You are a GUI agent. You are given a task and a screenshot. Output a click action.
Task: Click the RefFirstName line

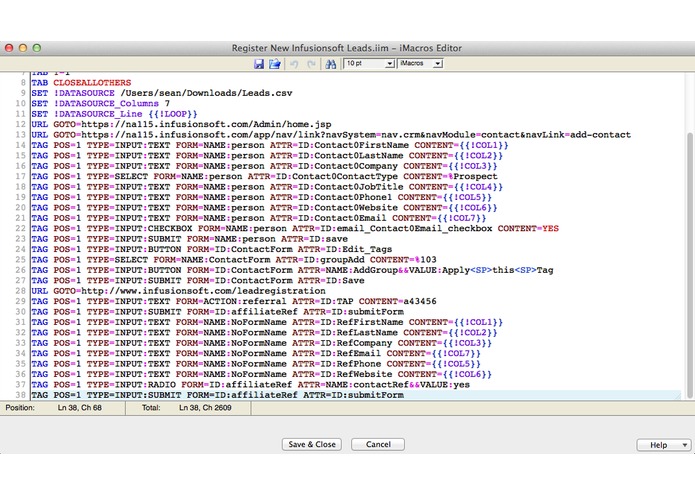(267, 322)
